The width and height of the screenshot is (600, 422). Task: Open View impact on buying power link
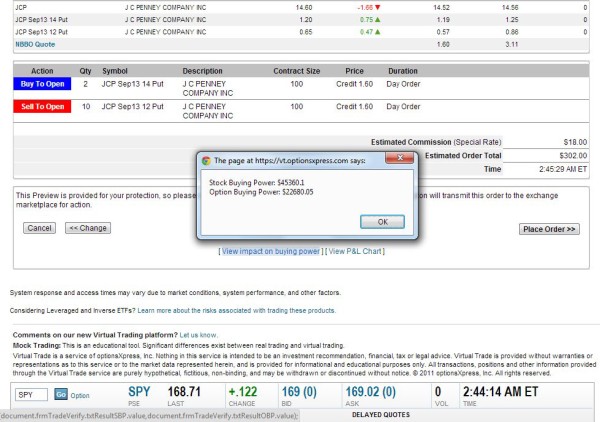click(271, 251)
